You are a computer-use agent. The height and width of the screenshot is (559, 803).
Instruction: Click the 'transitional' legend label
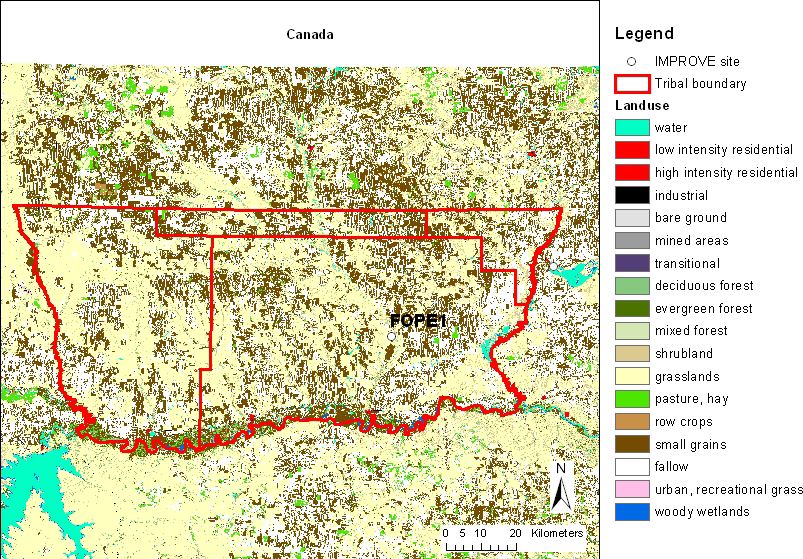click(687, 263)
